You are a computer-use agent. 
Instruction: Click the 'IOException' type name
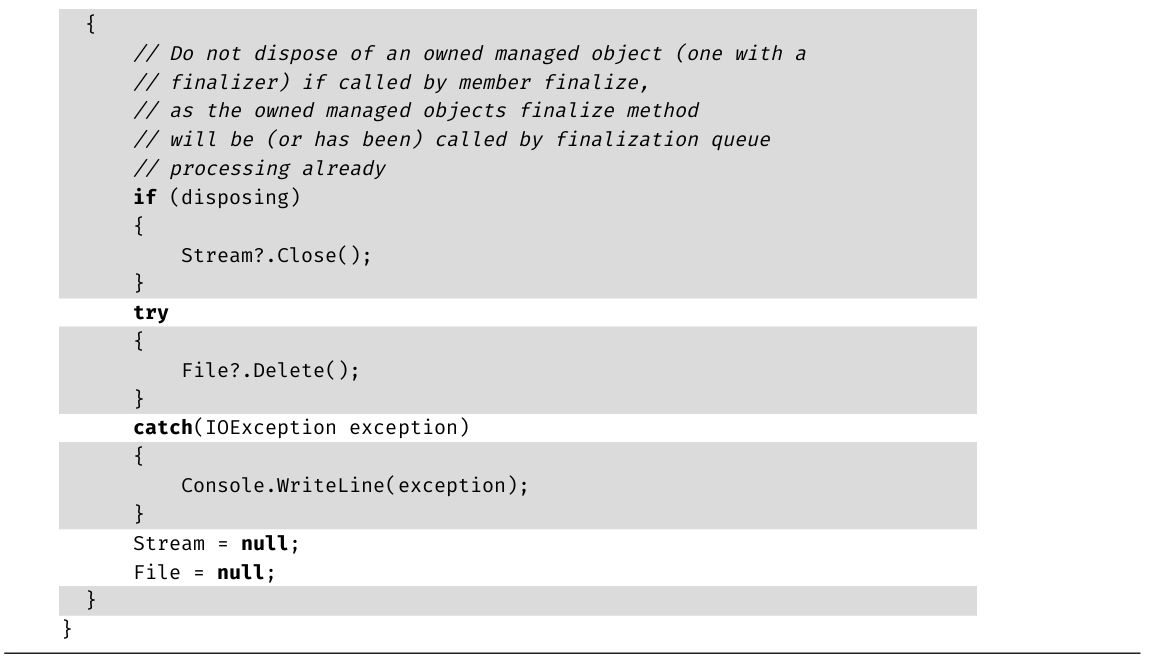point(271,428)
